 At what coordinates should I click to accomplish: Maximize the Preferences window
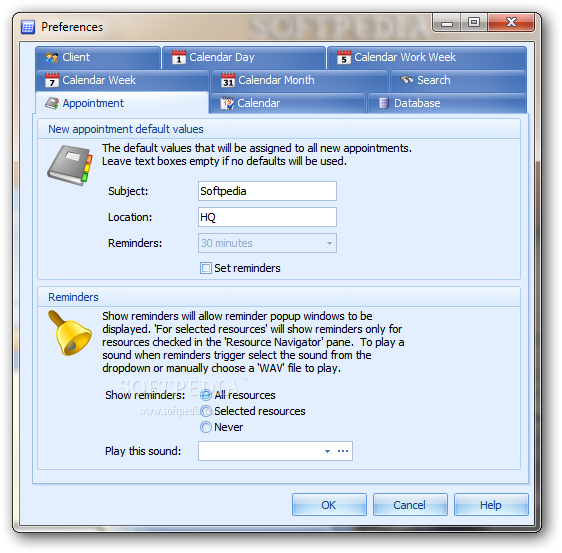click(474, 23)
